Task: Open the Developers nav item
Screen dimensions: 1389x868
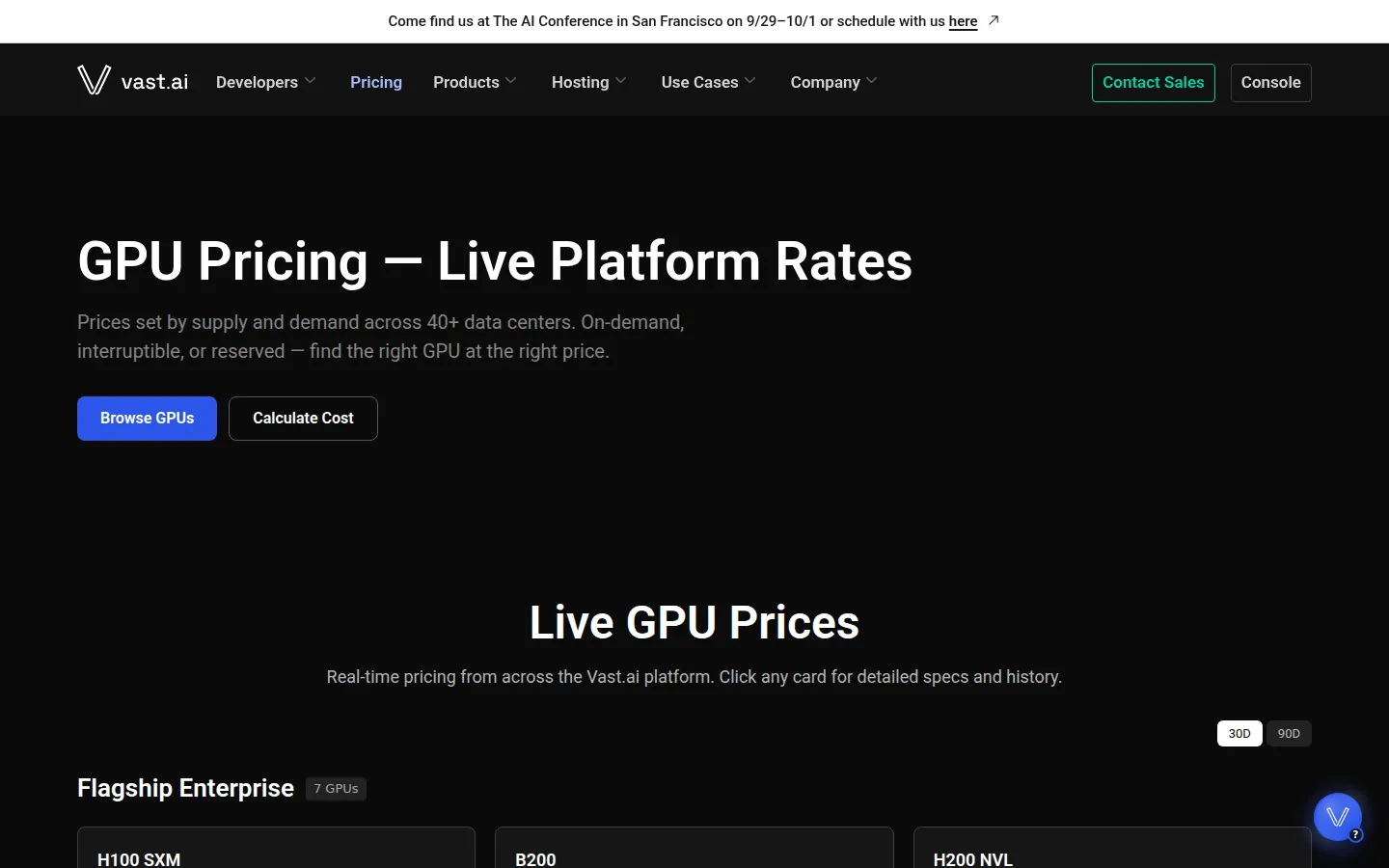Action: click(x=257, y=82)
